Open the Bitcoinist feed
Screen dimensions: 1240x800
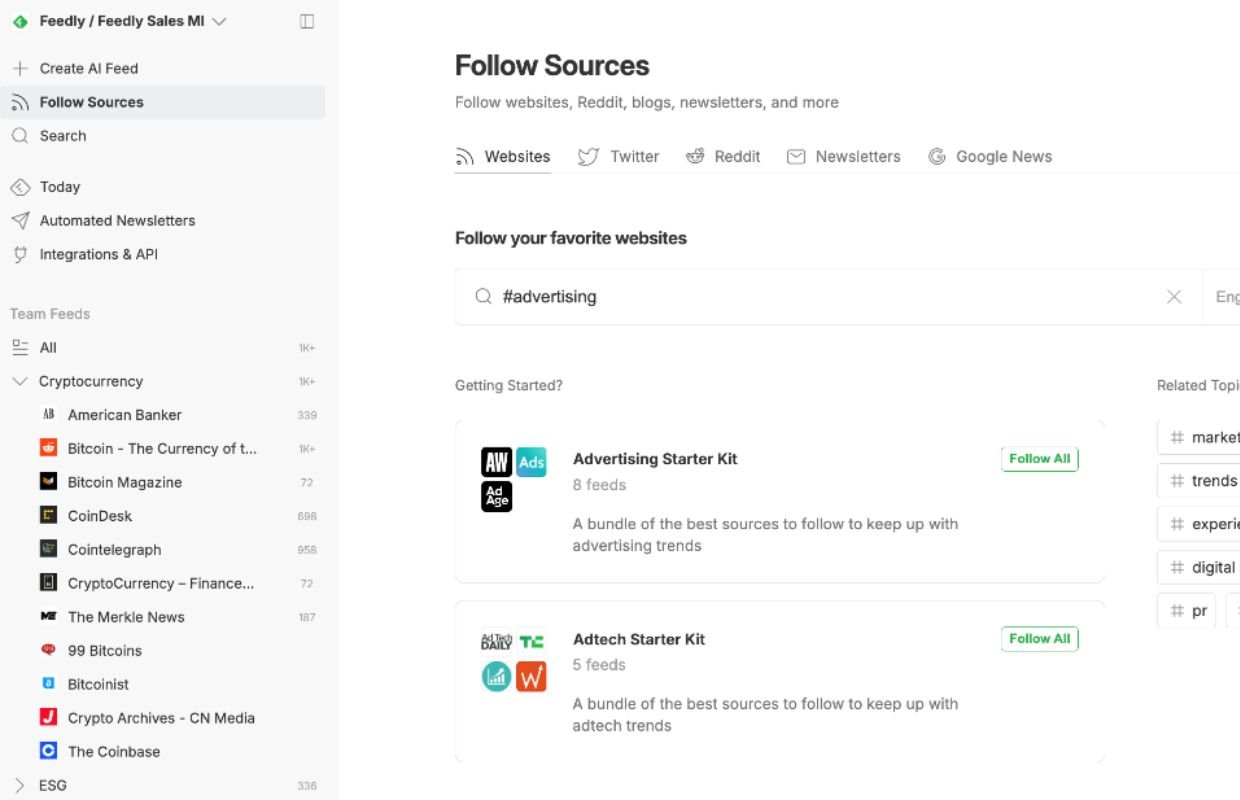click(98, 684)
